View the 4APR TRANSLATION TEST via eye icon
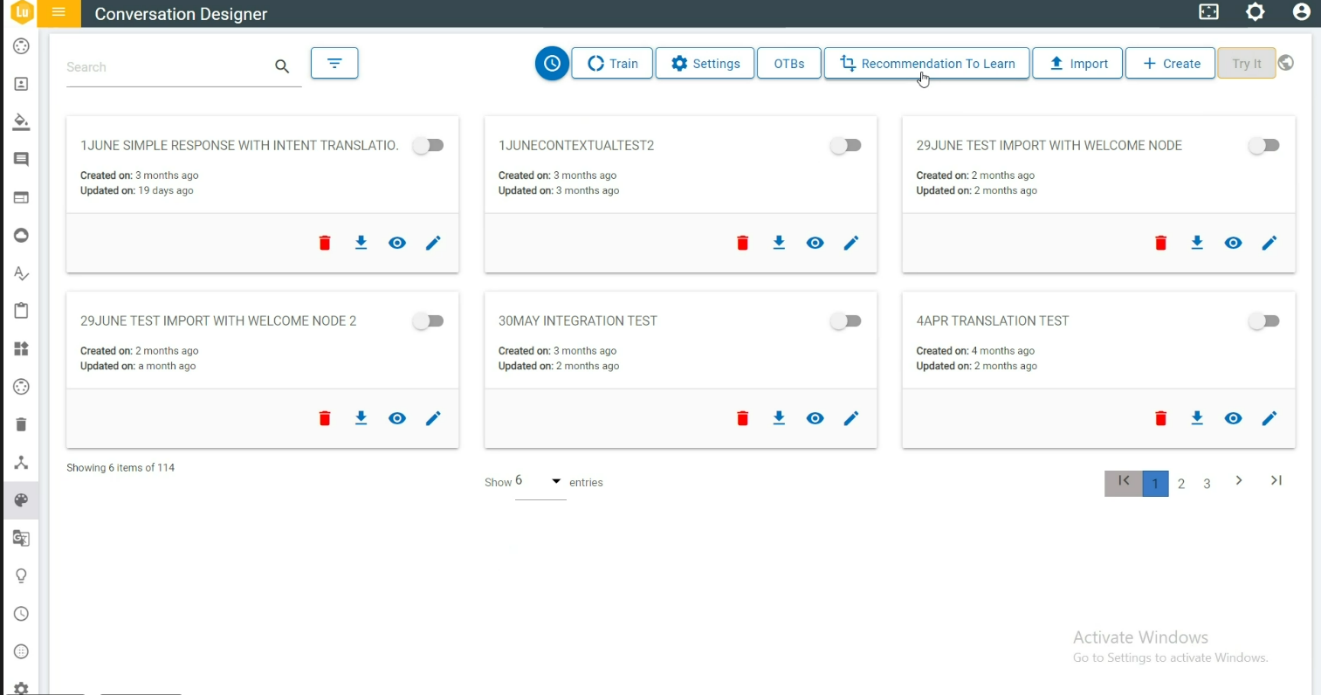Viewport: 1321px width, 695px height. pos(1233,418)
